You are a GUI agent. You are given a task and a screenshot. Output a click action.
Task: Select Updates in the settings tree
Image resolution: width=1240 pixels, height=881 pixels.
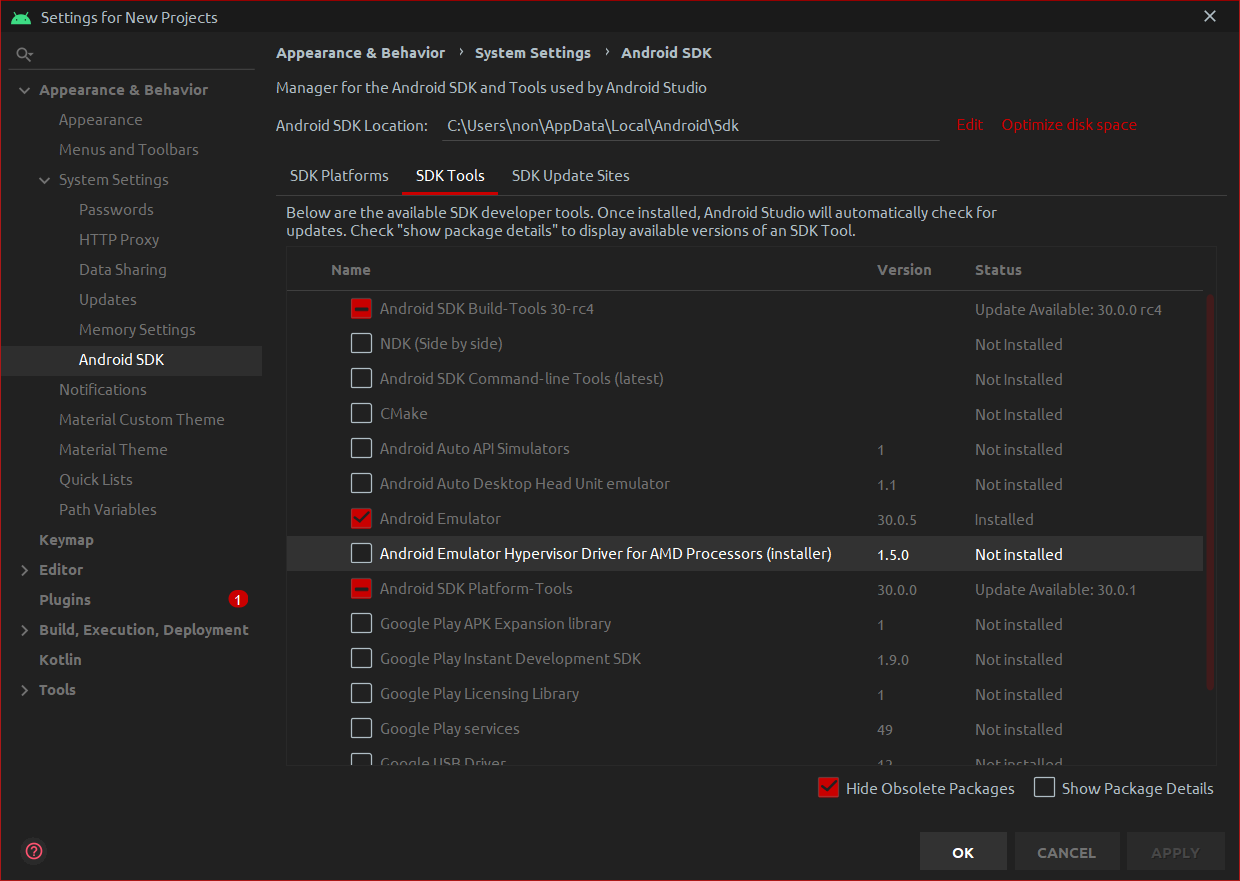click(x=108, y=300)
